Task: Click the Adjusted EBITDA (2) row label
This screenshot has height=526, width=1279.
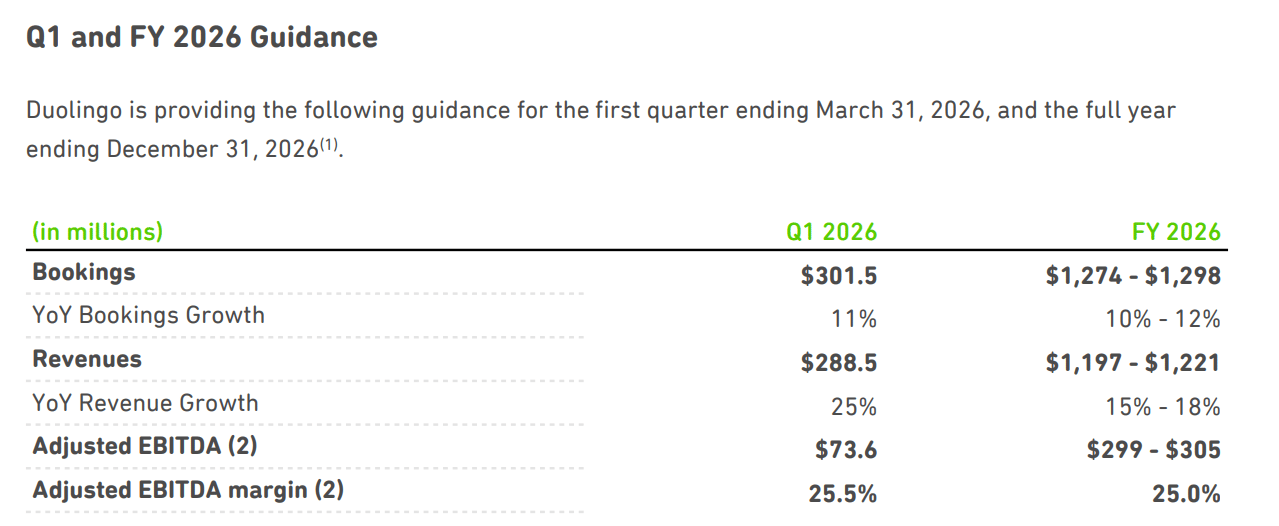Action: click(x=144, y=446)
